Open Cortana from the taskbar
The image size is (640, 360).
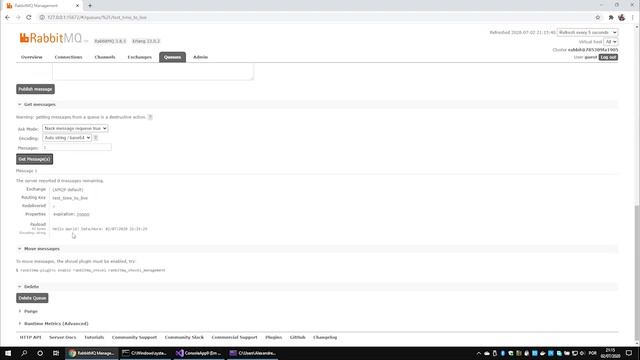(x=40, y=353)
